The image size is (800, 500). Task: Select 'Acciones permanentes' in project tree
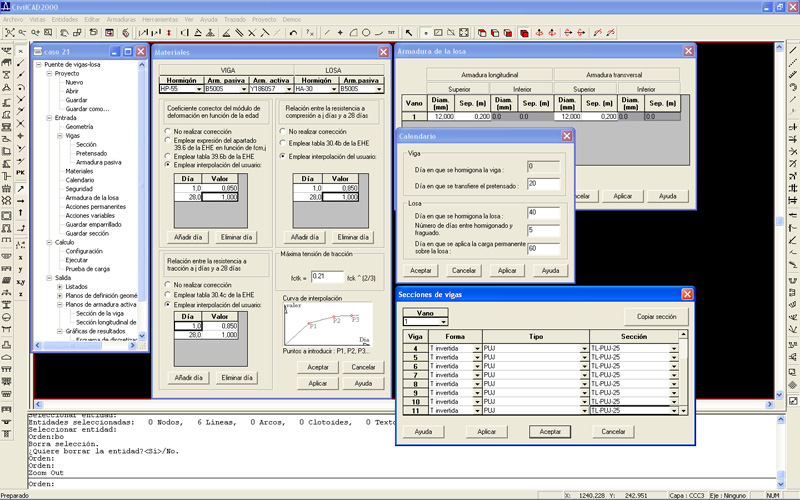coord(98,207)
